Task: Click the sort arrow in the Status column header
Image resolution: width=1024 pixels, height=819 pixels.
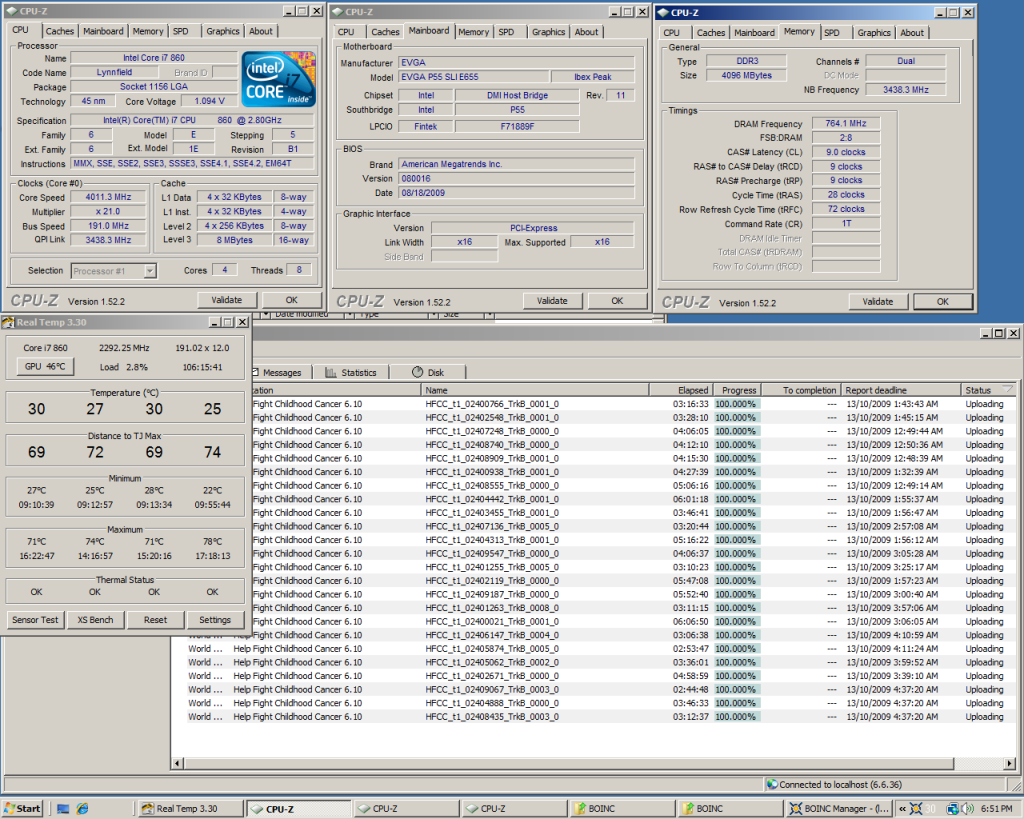Action: 1008,389
